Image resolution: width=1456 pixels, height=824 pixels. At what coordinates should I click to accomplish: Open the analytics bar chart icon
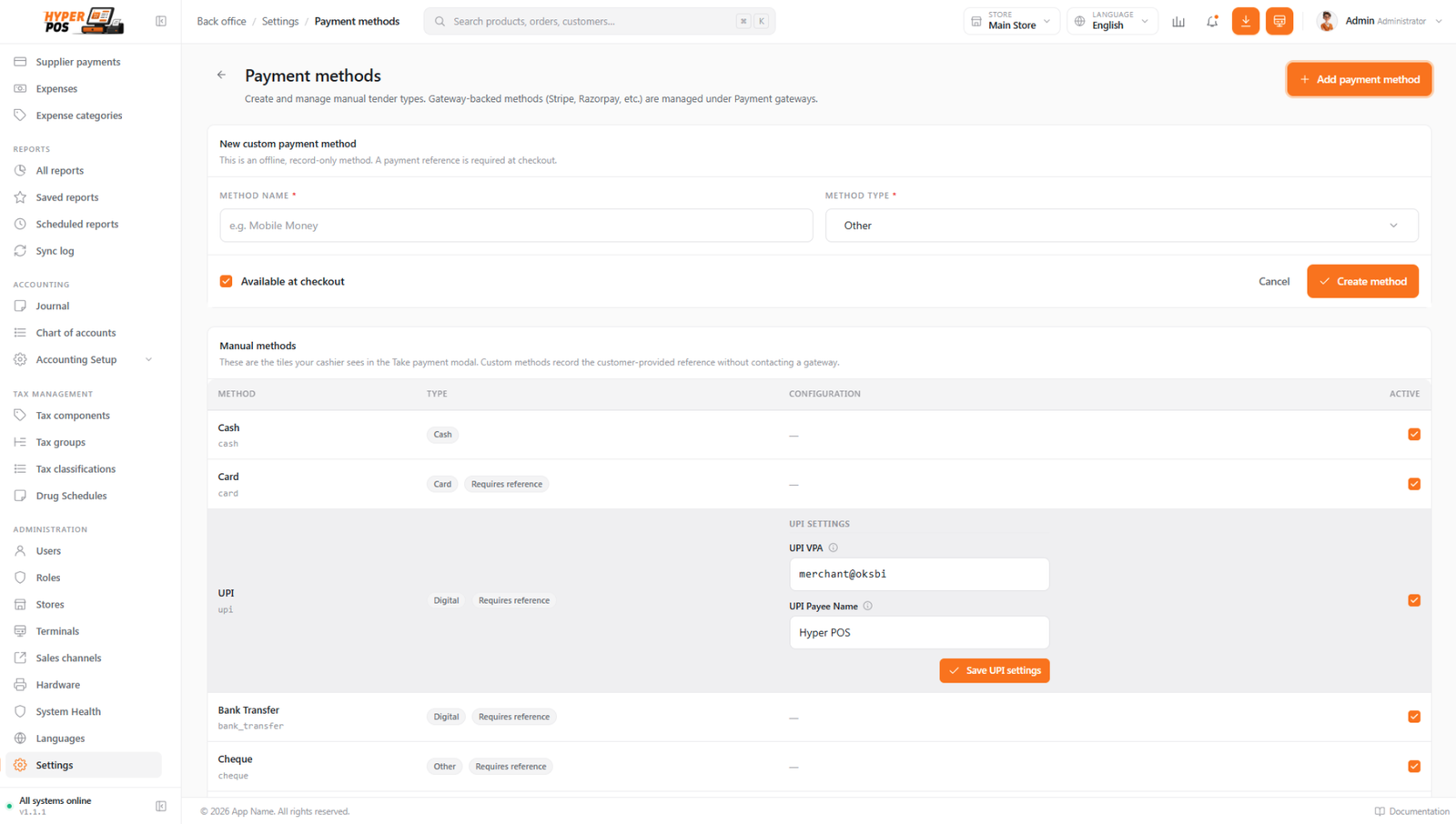[1178, 21]
